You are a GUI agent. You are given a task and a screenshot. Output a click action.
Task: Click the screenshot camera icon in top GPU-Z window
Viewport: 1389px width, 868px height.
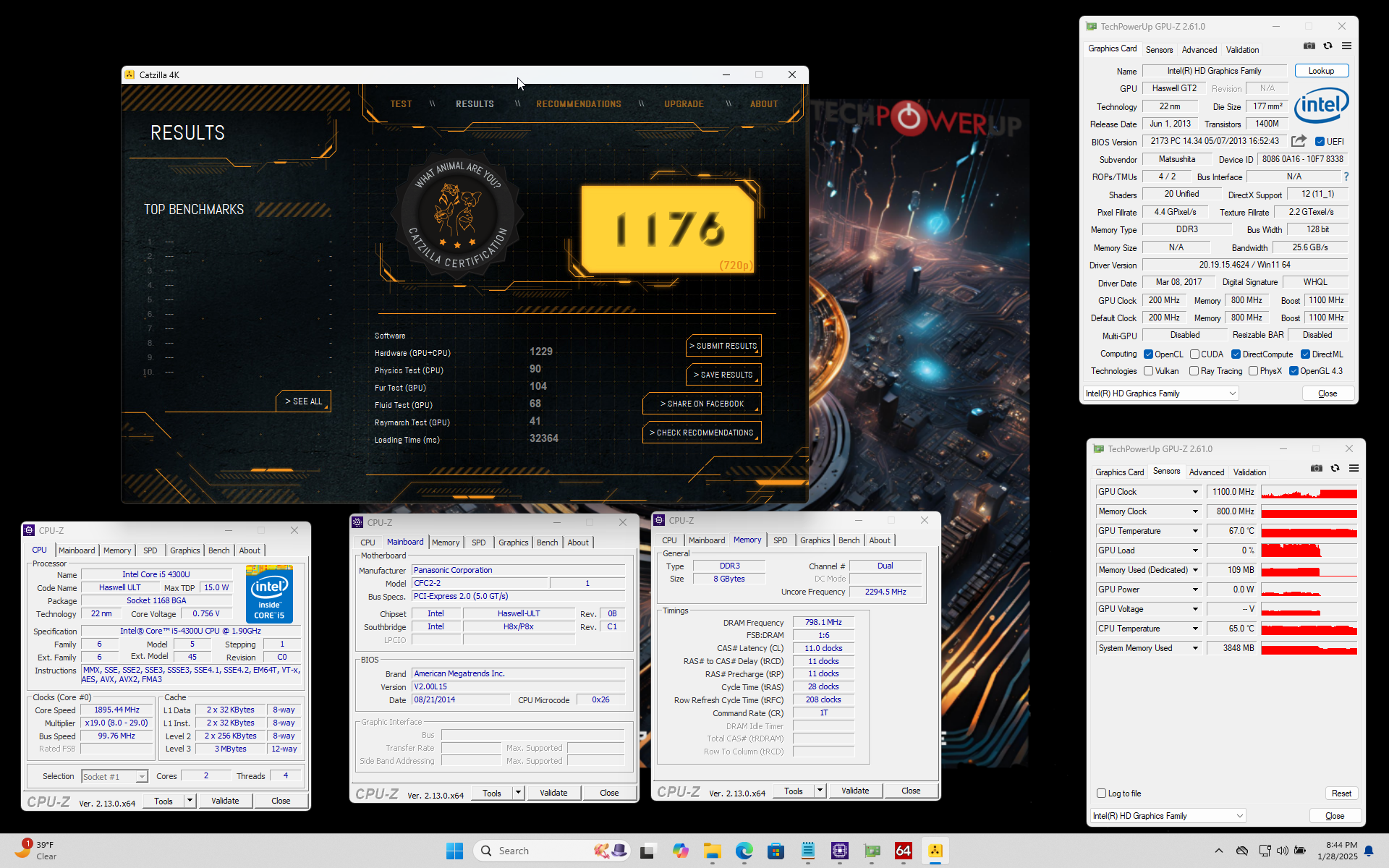1309,46
